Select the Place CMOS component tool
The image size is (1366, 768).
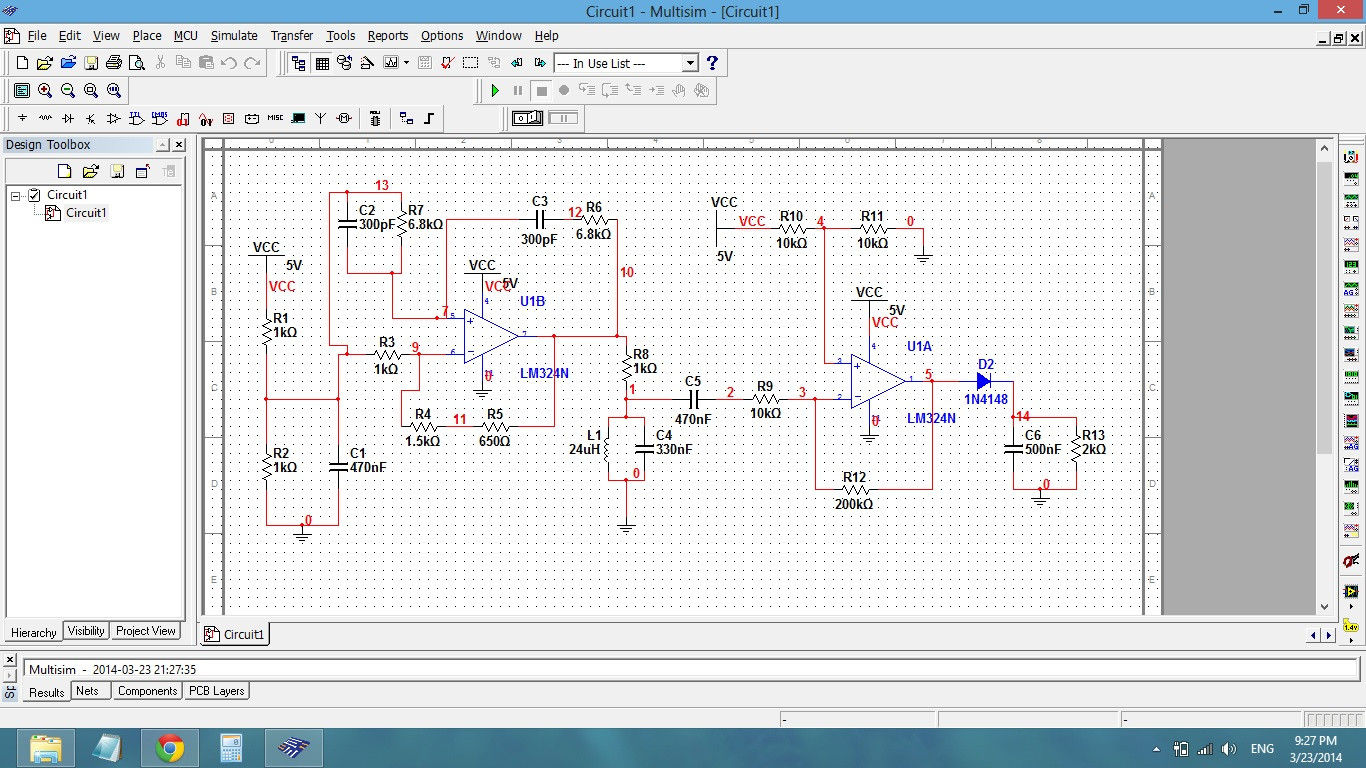point(158,118)
